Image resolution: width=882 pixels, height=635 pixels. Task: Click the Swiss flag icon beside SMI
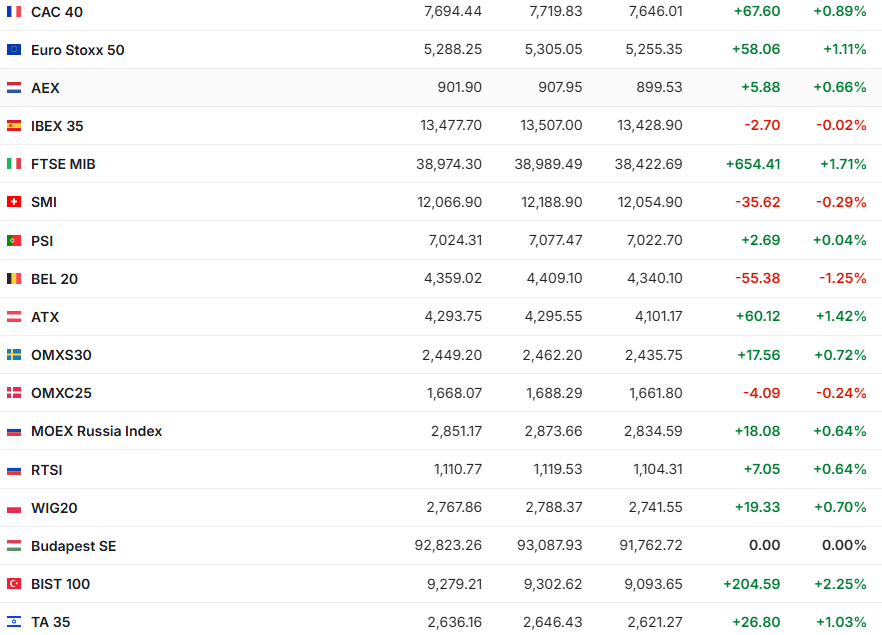point(14,202)
